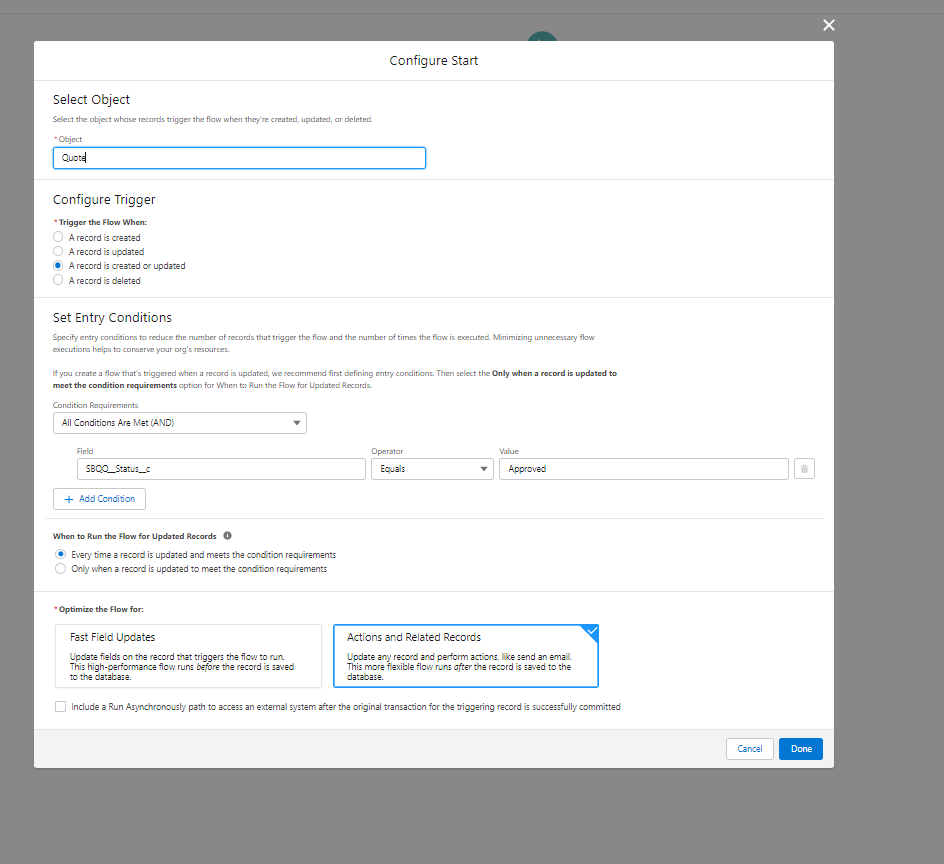
Task: Choose 'Every time a record is updated' option
Action: 60,554
